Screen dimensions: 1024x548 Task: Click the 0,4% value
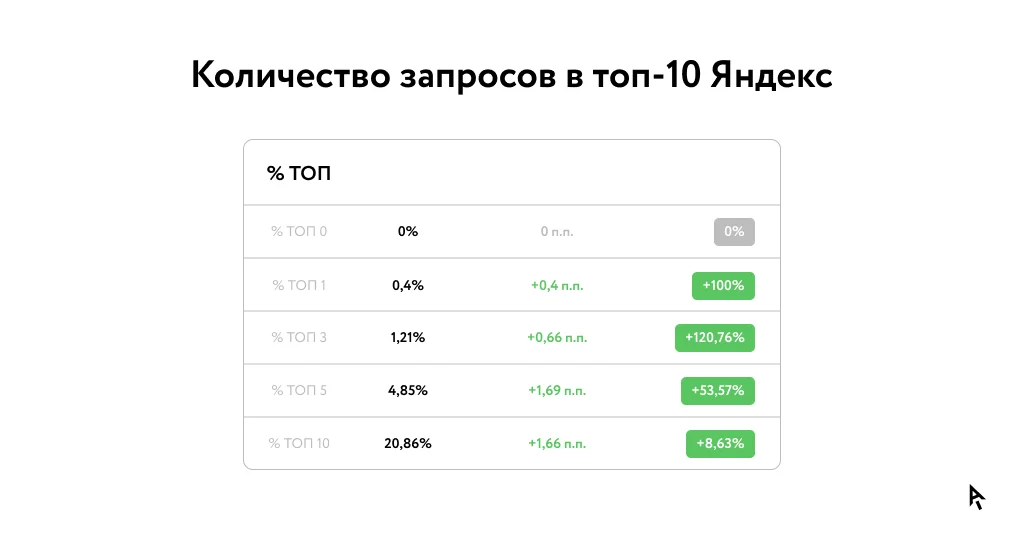[408, 285]
